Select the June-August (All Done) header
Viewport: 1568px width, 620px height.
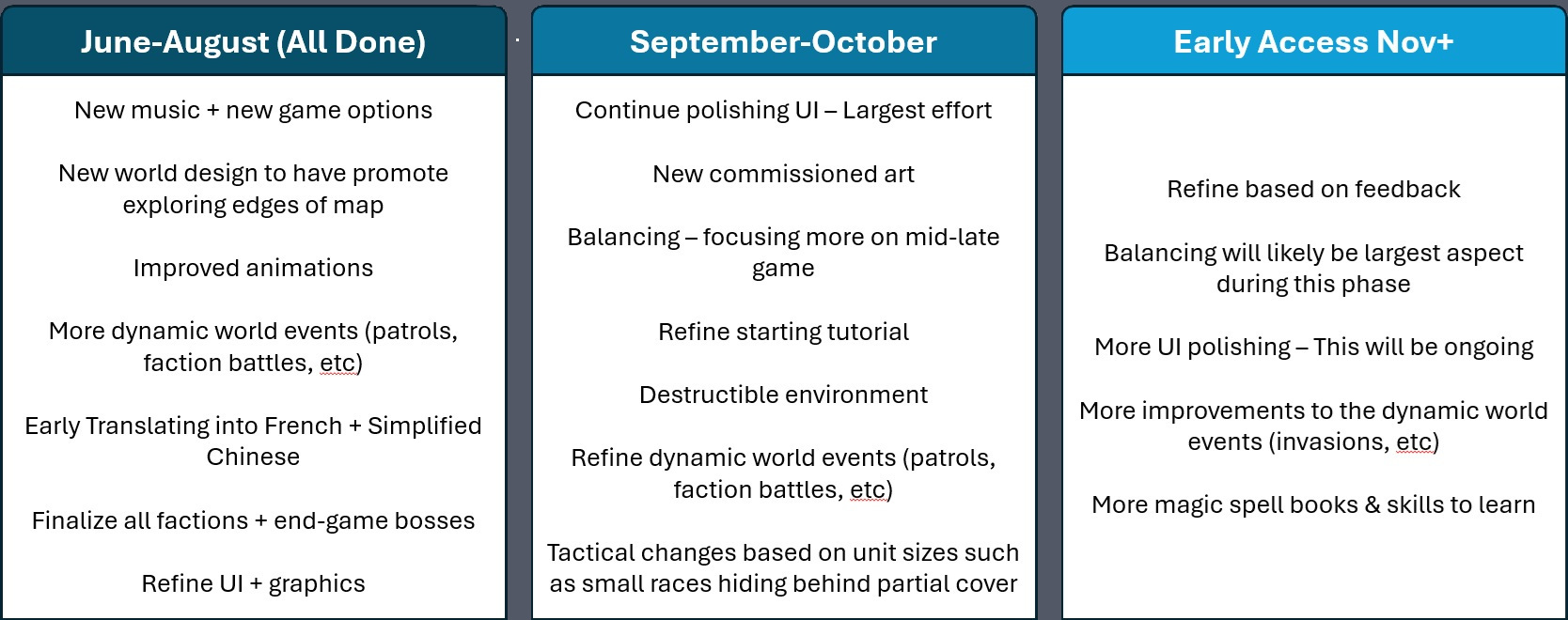pyautogui.click(x=253, y=41)
